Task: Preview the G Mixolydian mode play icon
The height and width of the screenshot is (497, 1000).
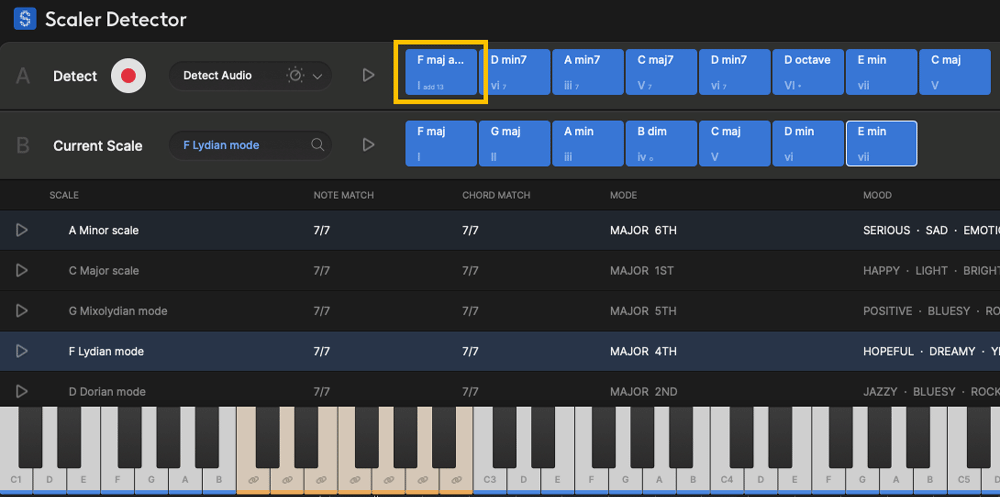Action: click(x=22, y=311)
